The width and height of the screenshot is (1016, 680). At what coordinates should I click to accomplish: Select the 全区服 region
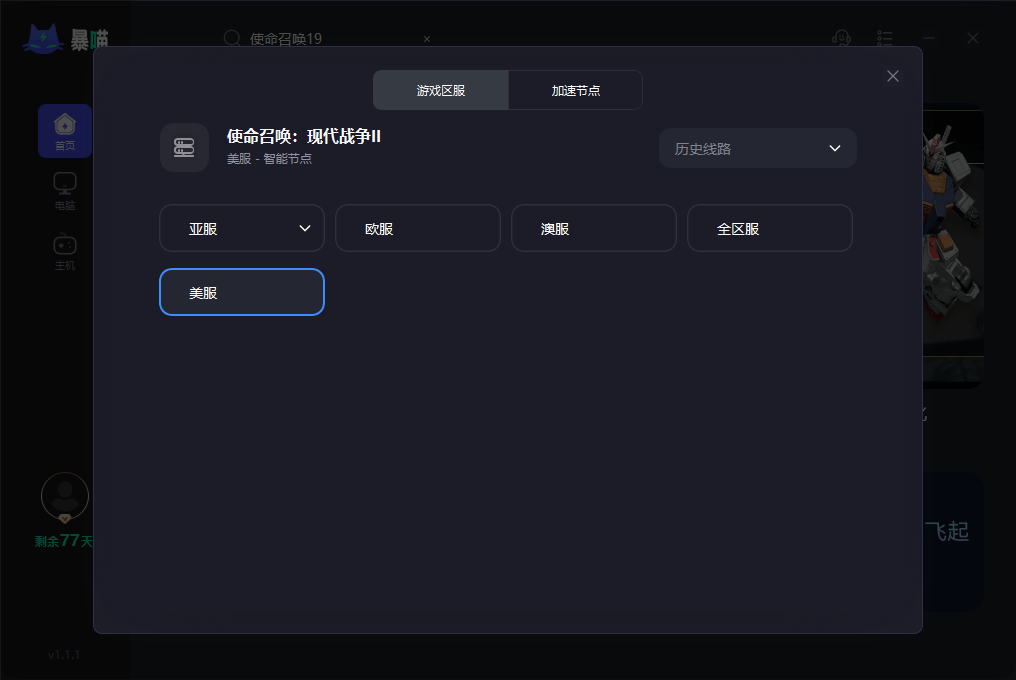click(770, 228)
